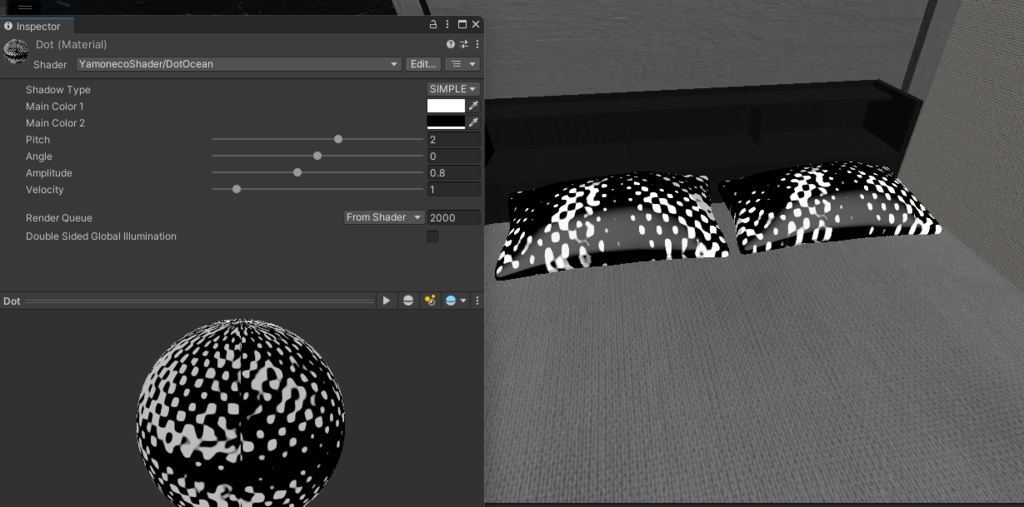This screenshot has height=507, width=1024.
Task: Click the Main Color 2 label
Action: [x=55, y=123]
